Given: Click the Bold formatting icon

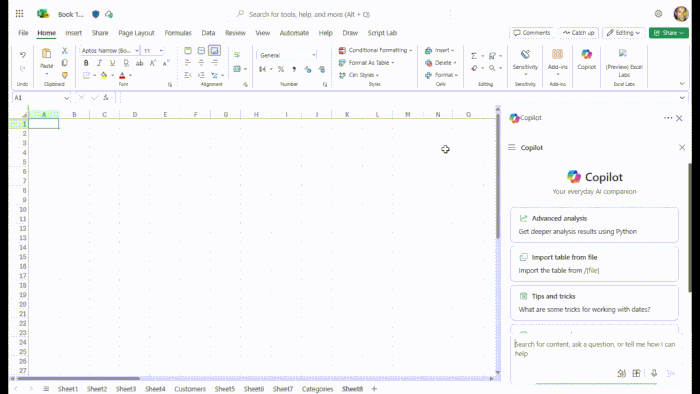Looking at the screenshot, I should (x=86, y=63).
